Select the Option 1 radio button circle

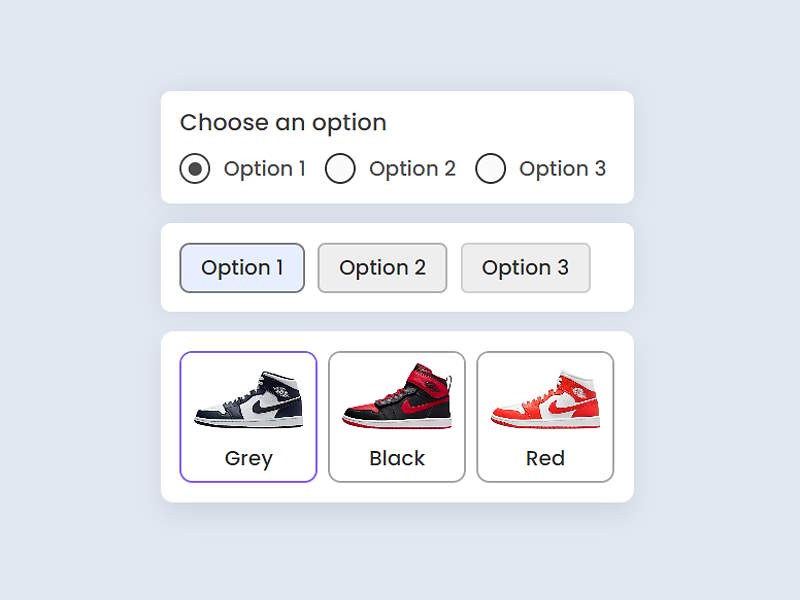click(x=195, y=169)
